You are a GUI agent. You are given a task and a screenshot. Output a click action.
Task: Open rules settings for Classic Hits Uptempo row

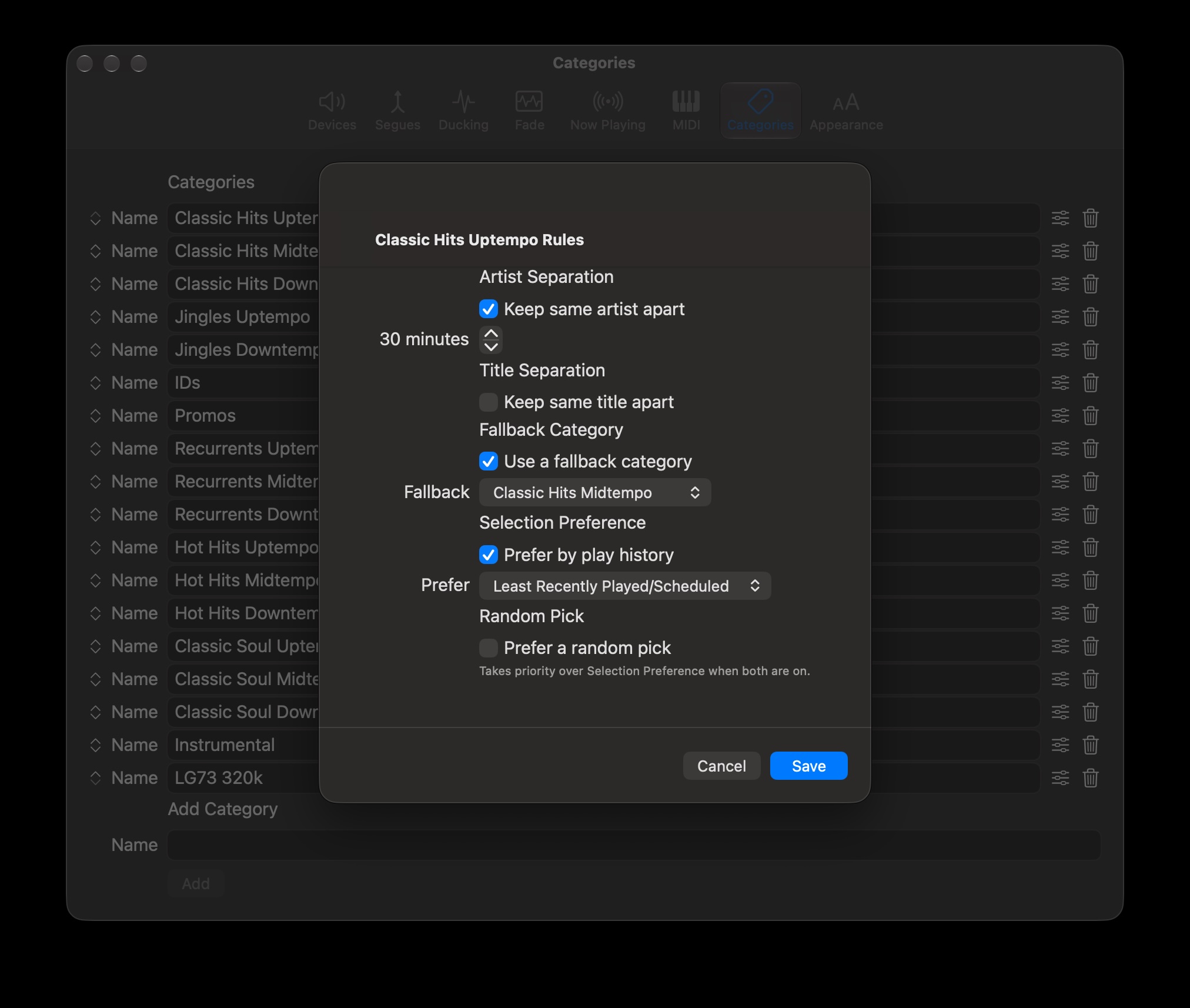tap(1060, 218)
